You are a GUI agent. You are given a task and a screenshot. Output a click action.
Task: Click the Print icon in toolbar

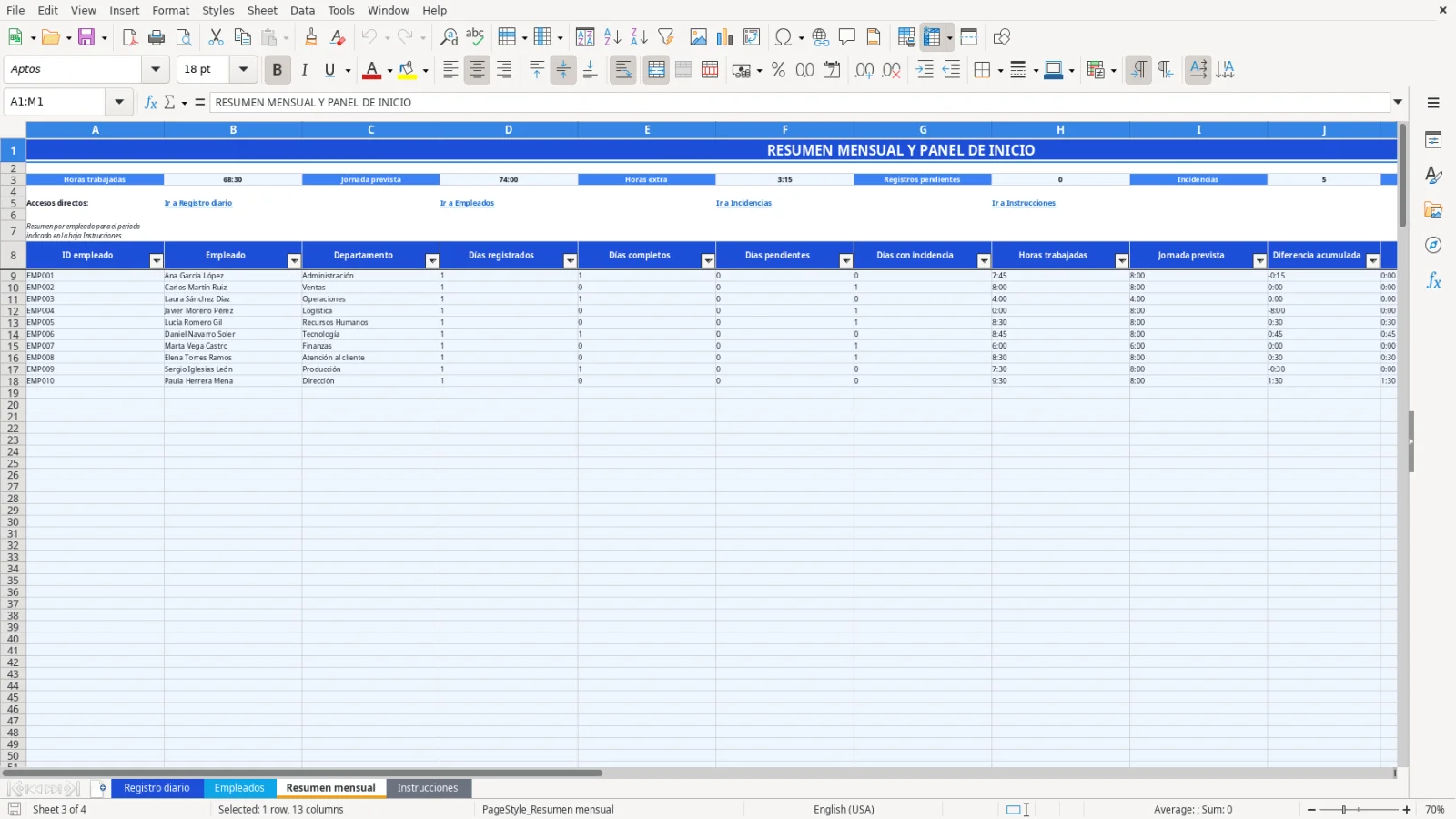(157, 37)
